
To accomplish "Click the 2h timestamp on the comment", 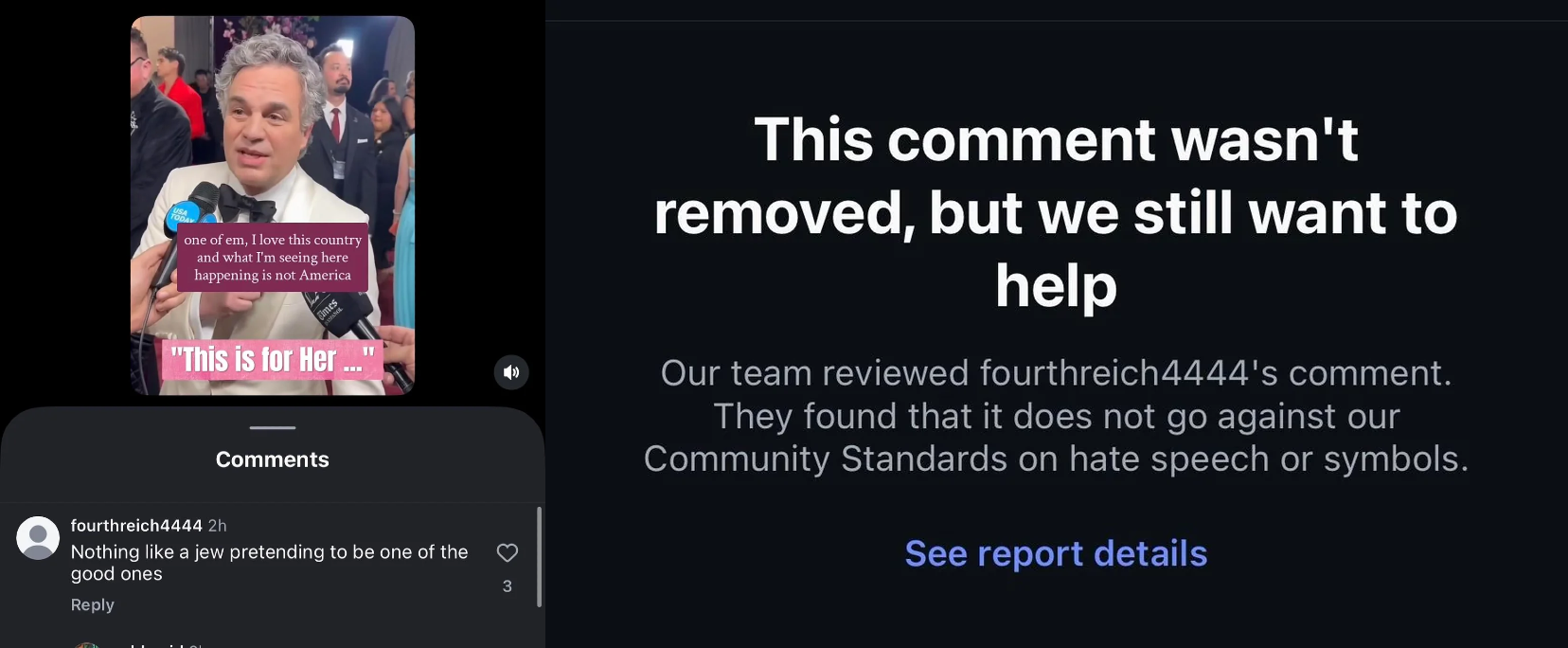I will pos(217,525).
